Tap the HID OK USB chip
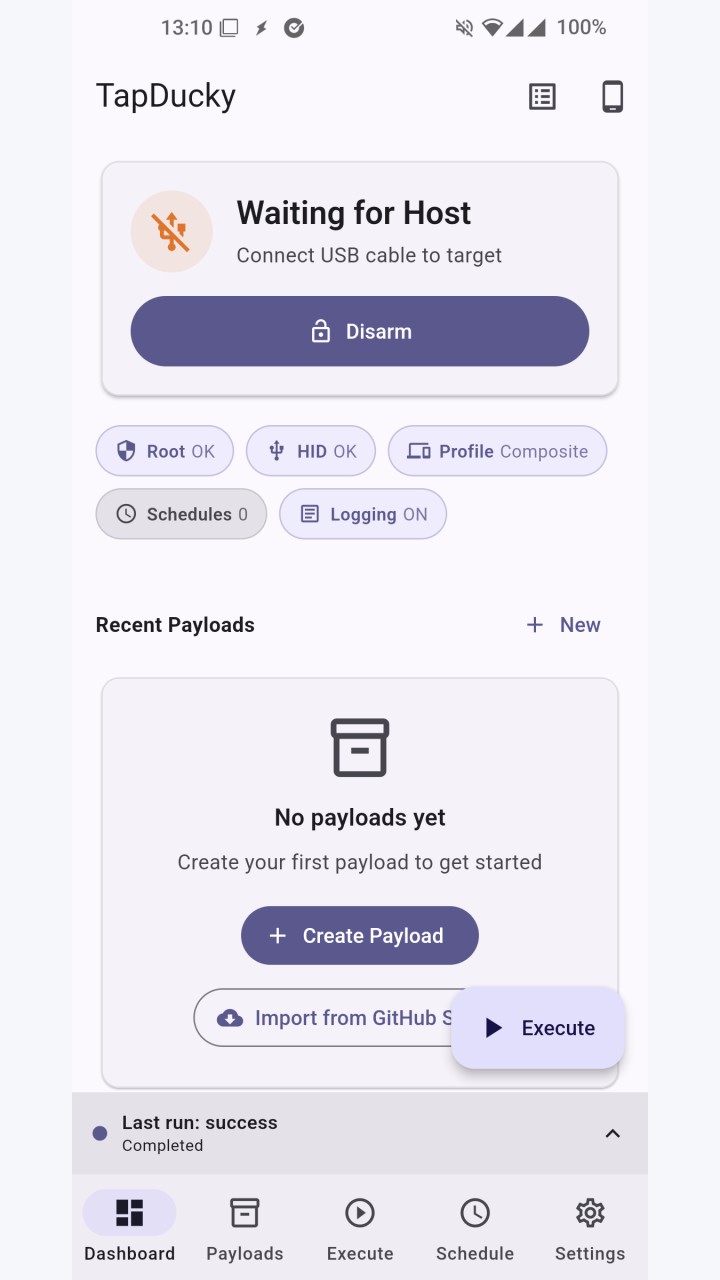The image size is (720, 1280). pyautogui.click(x=311, y=451)
